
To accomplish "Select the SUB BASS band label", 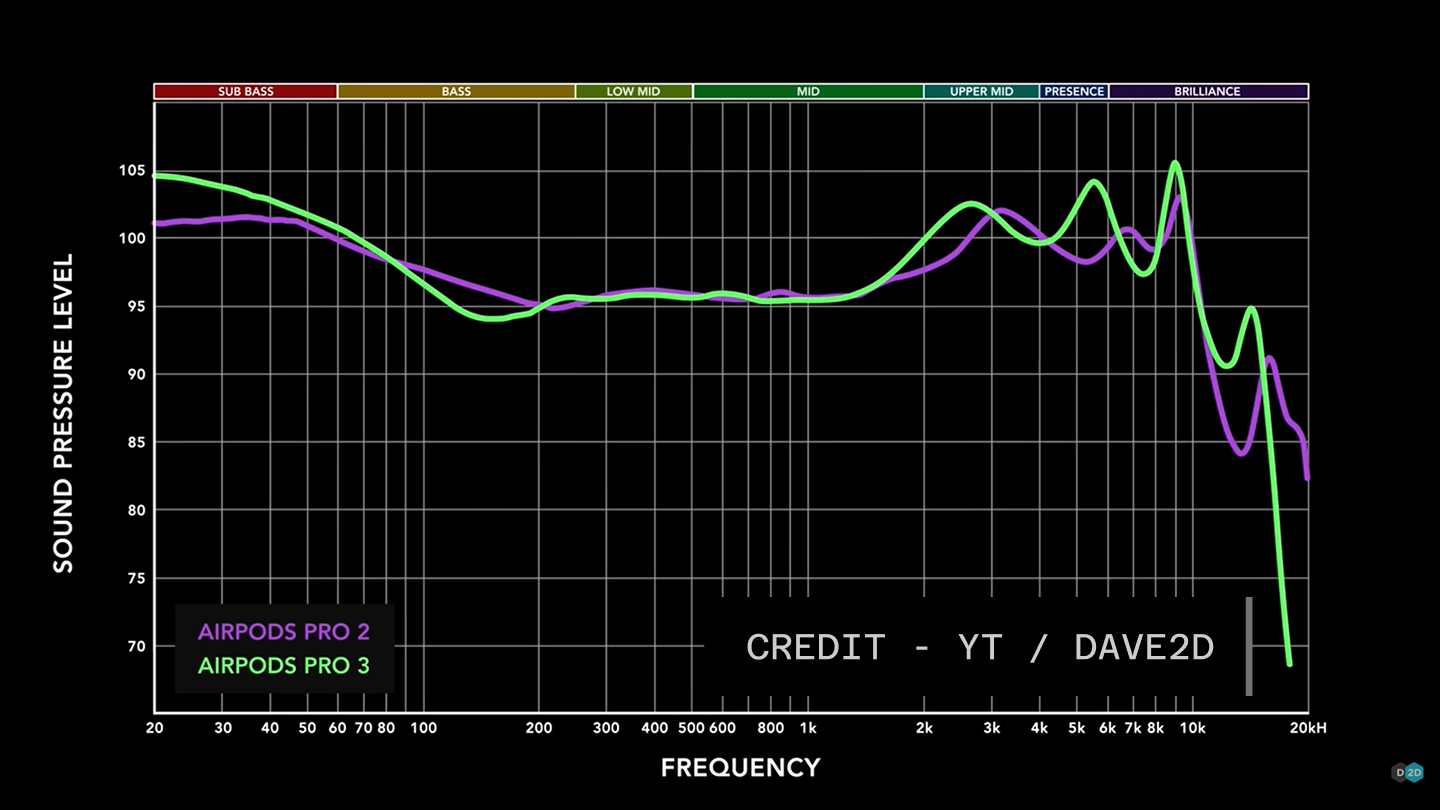I will (x=244, y=91).
